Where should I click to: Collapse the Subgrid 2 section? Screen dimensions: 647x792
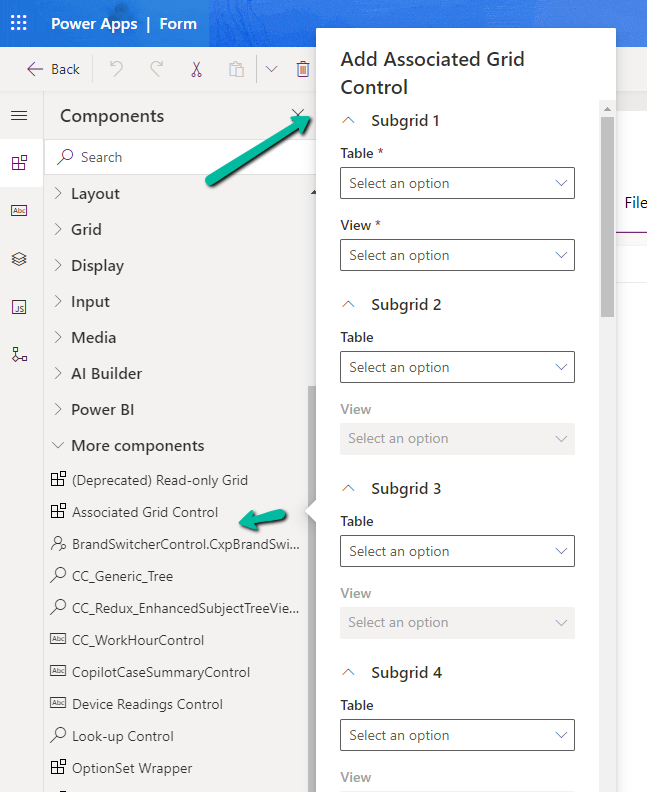(349, 304)
